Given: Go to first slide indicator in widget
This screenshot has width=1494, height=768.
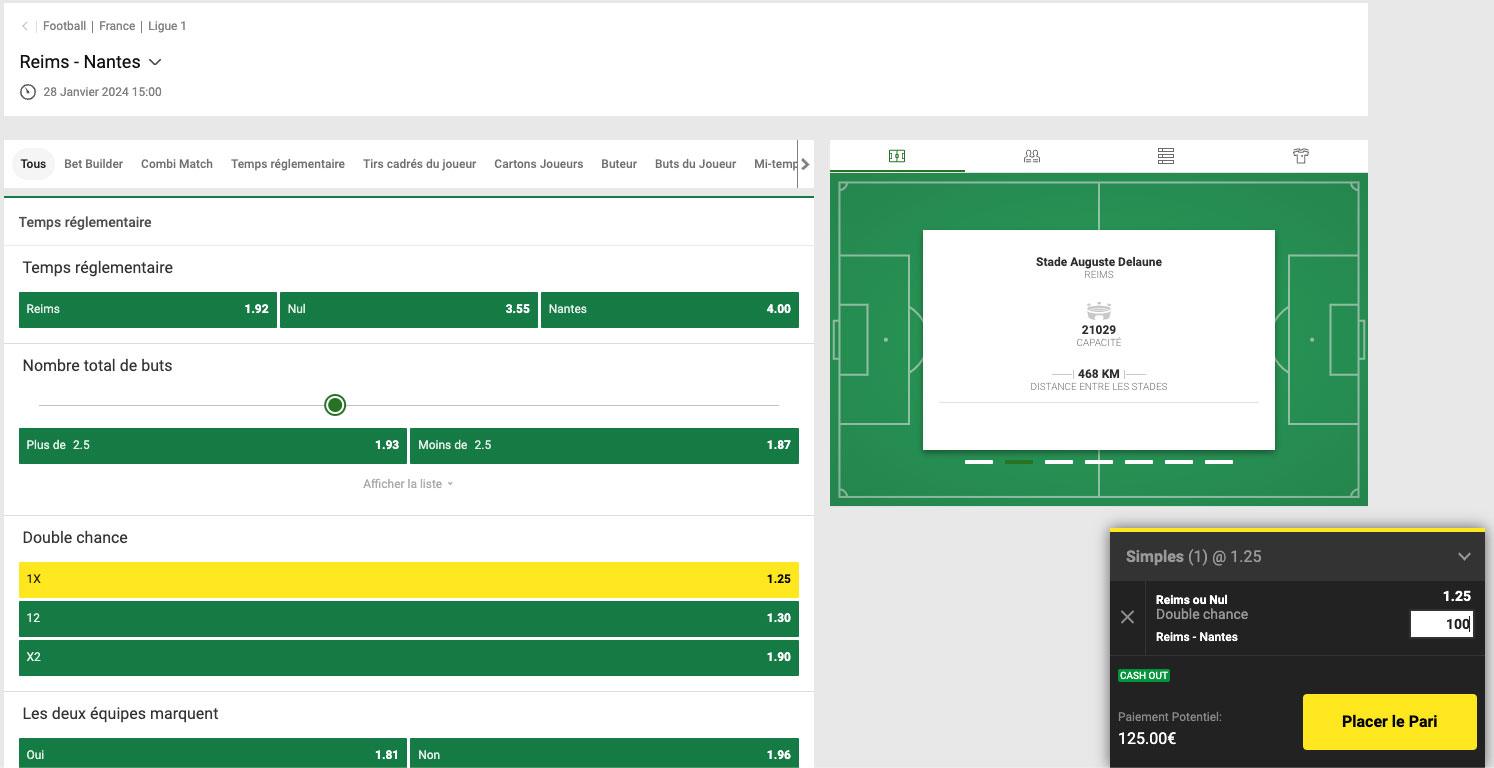Looking at the screenshot, I should (x=979, y=462).
